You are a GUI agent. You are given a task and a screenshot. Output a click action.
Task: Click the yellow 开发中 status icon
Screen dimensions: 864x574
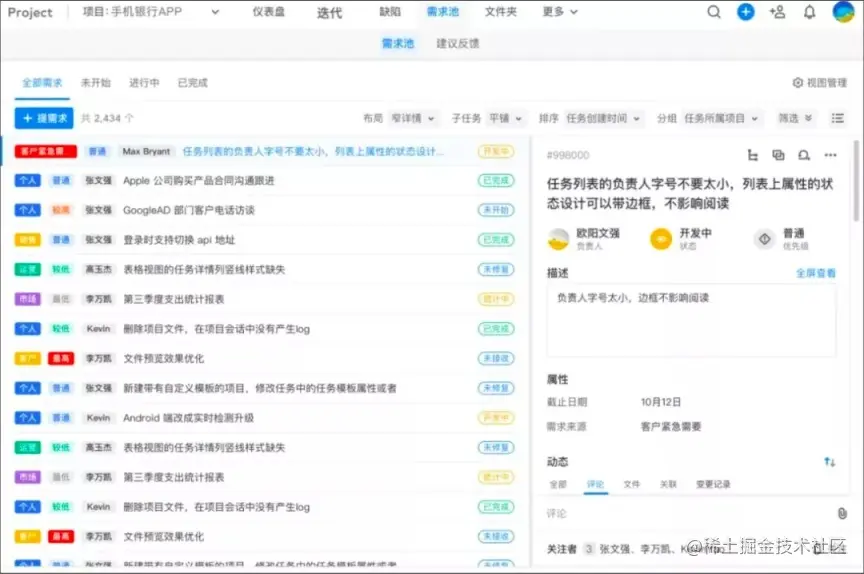(661, 239)
